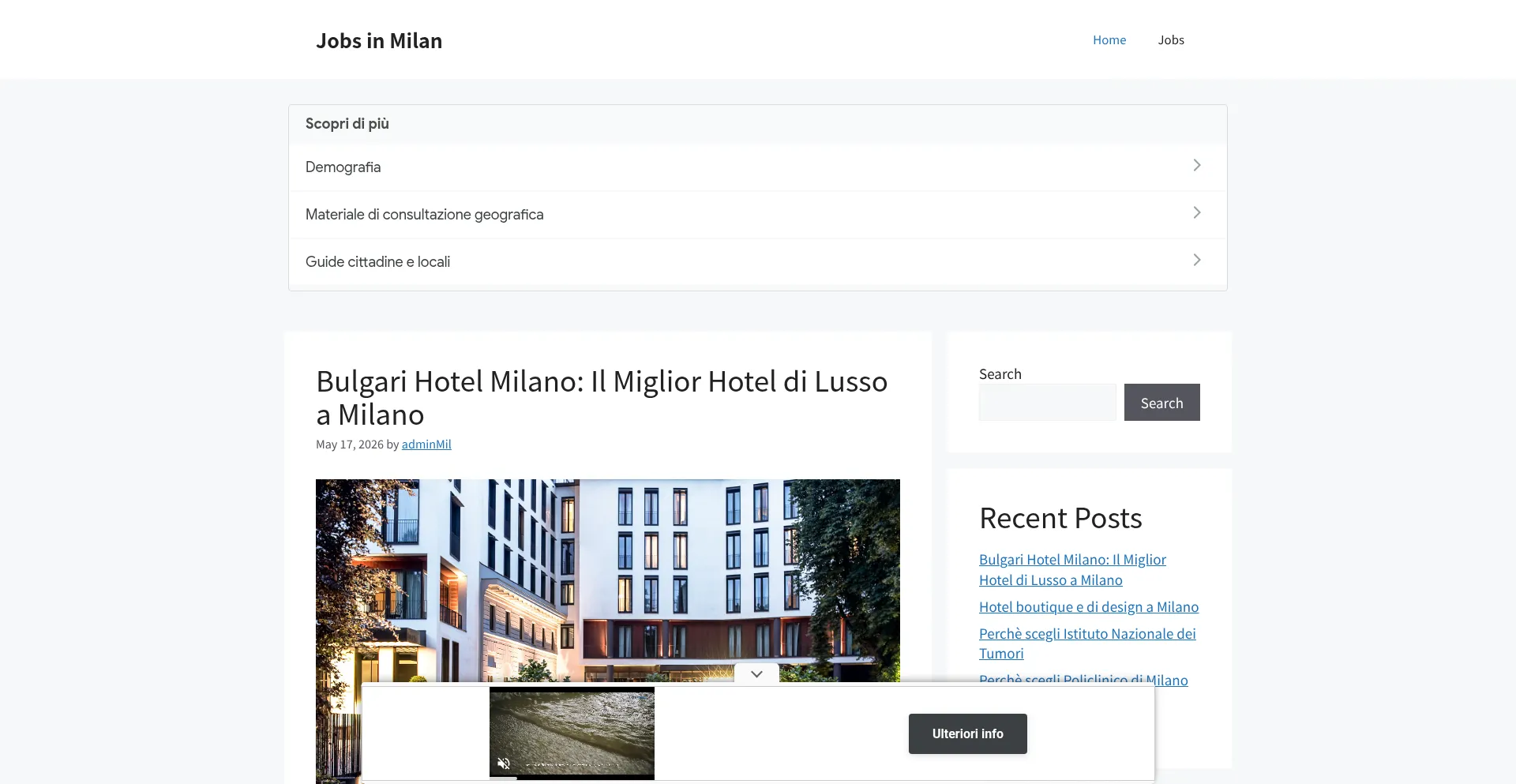
Task: Click the Bulgari Hotel Milano article headline
Action: pos(602,397)
